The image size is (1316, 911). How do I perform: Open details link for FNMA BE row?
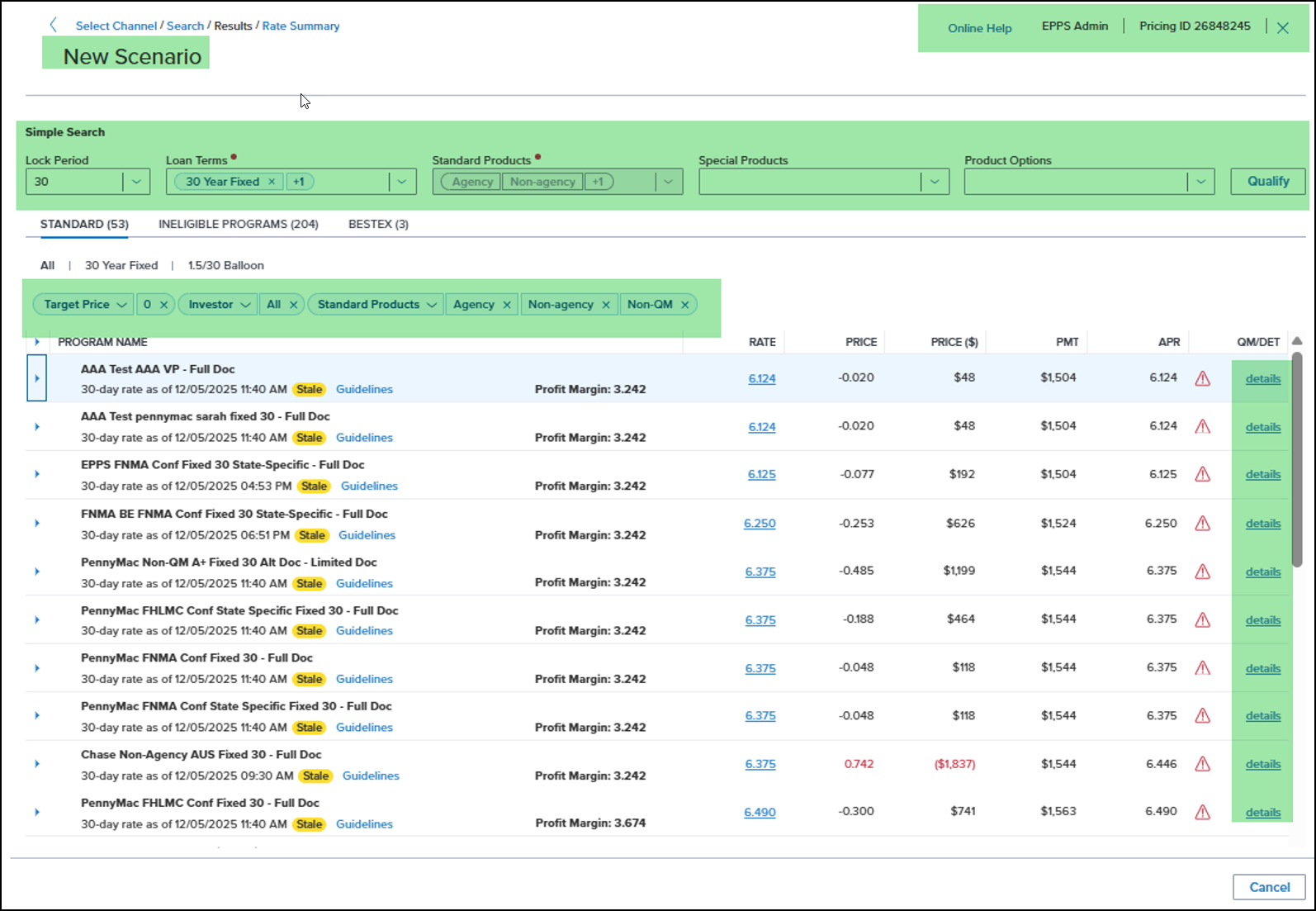1263,524
